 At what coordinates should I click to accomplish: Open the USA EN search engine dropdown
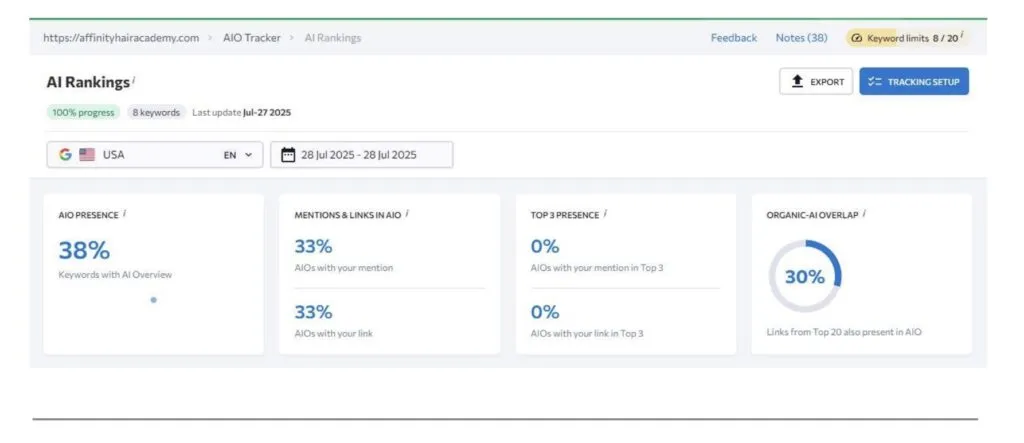tap(155, 155)
